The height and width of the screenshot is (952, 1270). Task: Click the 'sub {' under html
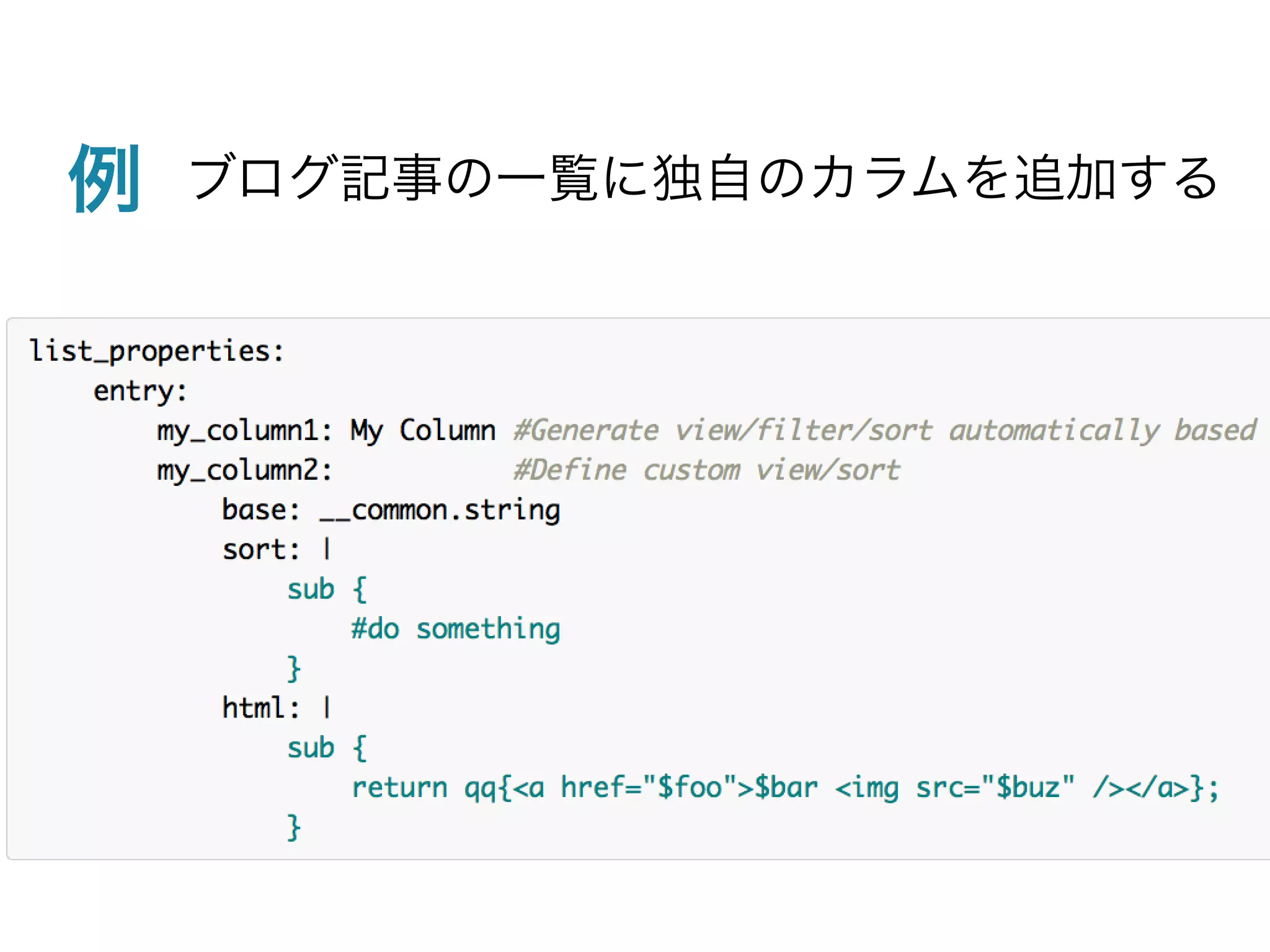tap(327, 748)
